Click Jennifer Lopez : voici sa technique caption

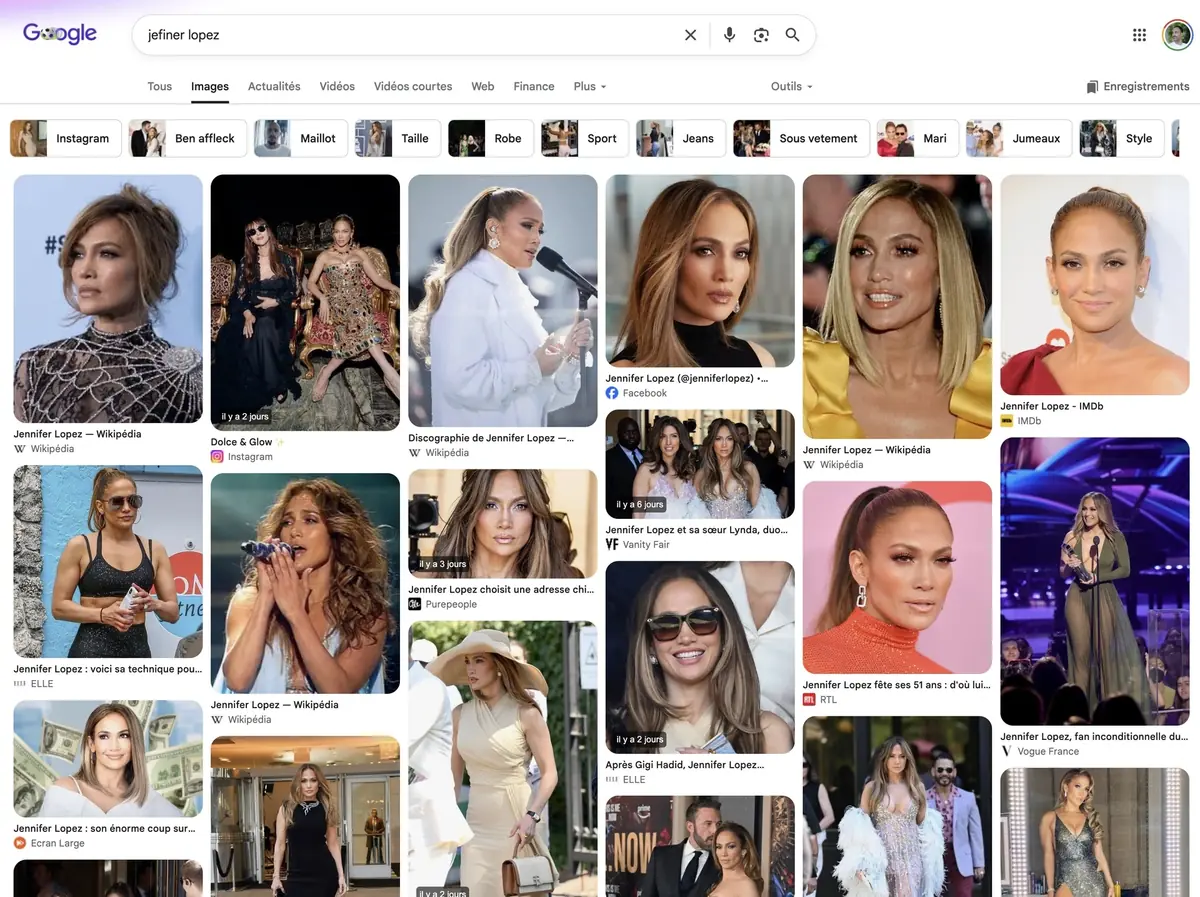(107, 670)
